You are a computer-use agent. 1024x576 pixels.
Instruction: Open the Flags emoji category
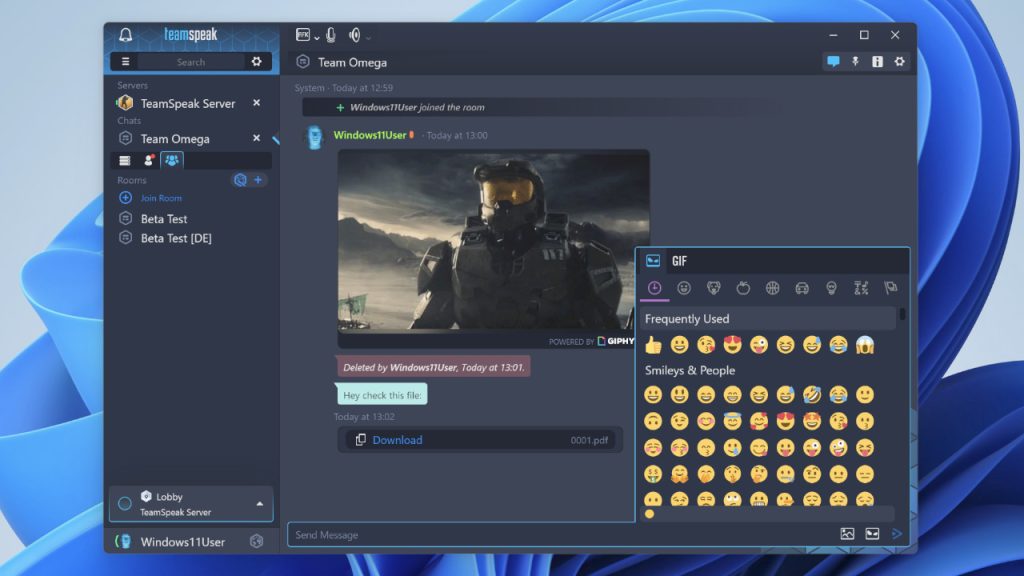pyautogui.click(x=890, y=288)
